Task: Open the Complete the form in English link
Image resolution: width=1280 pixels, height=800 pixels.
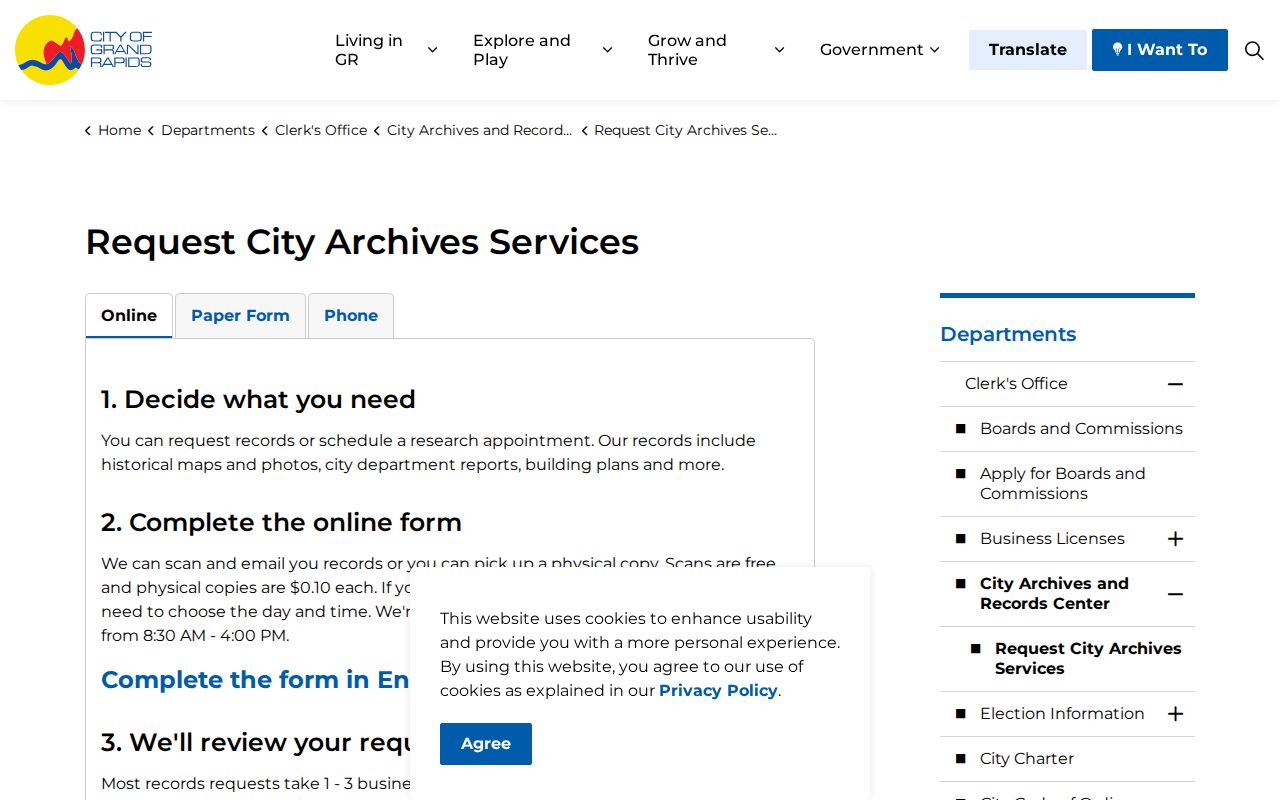Action: tap(255, 680)
